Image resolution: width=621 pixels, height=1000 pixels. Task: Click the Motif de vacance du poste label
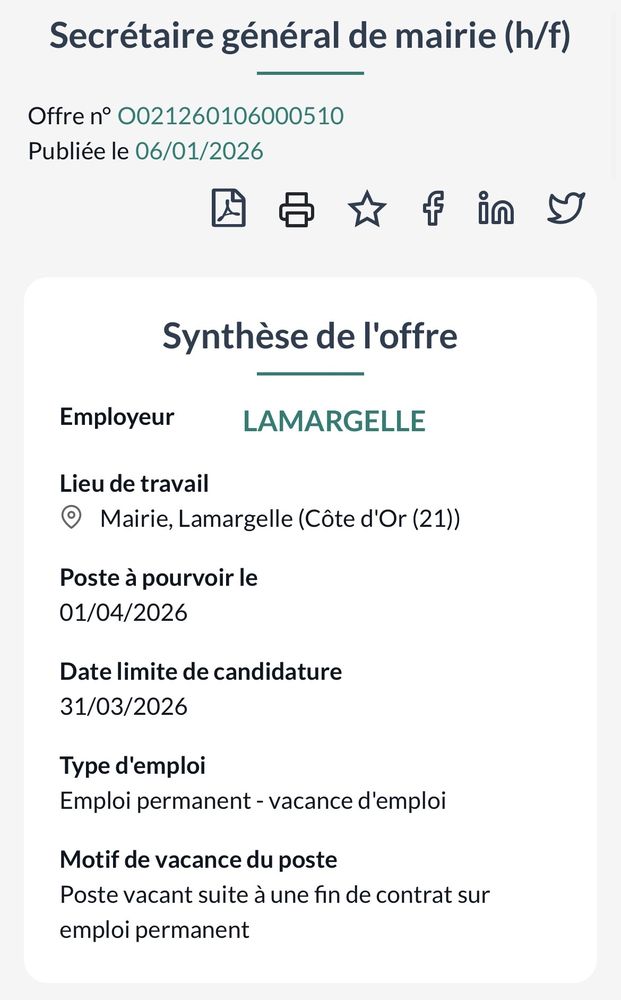[198, 859]
